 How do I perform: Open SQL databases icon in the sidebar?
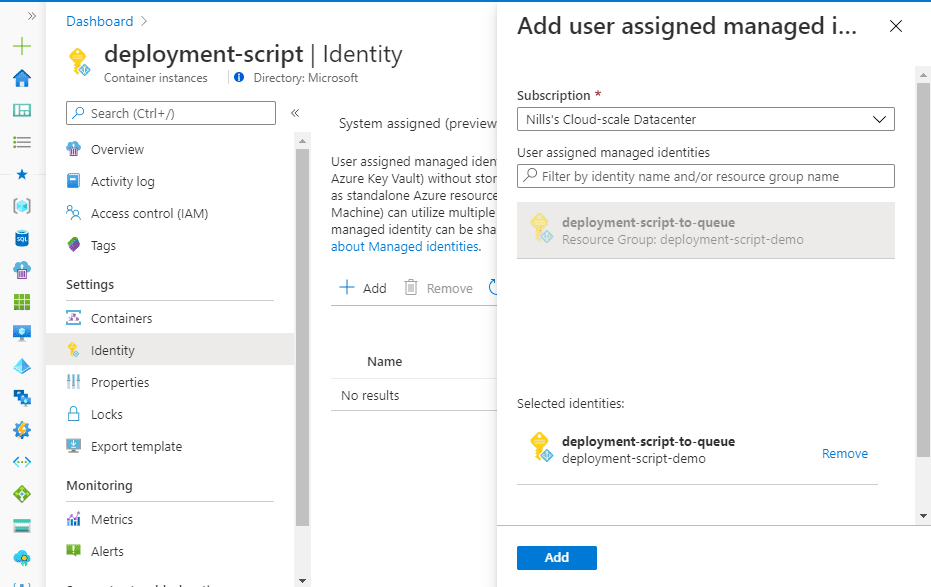22,238
